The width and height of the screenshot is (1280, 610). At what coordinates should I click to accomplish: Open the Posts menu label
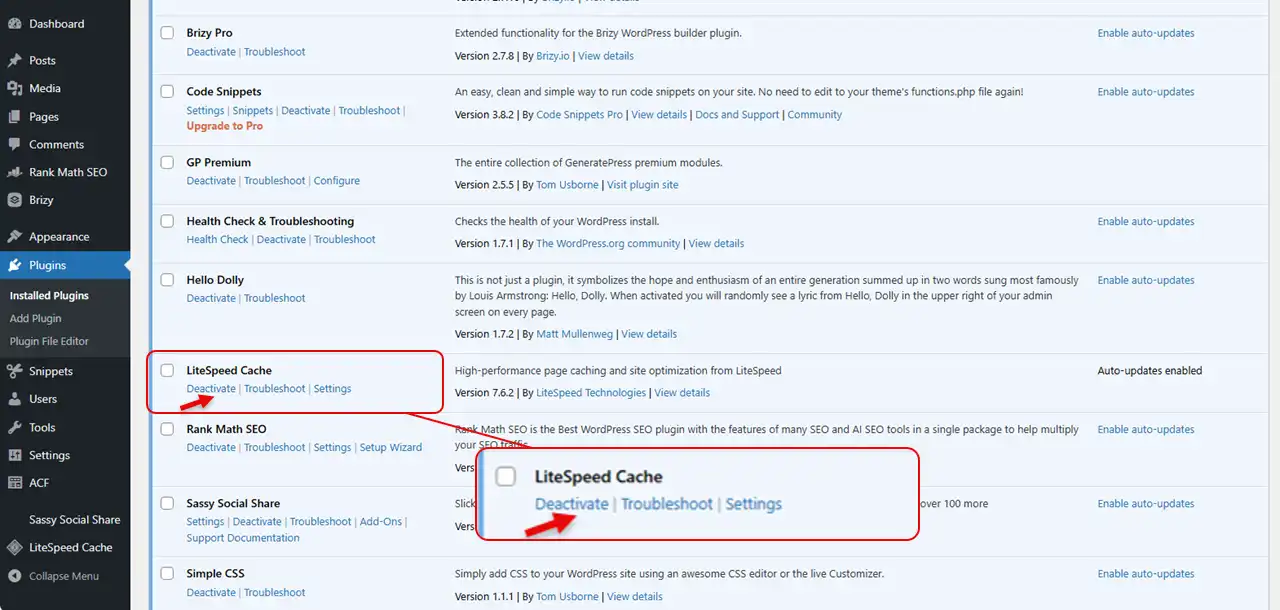(42, 61)
